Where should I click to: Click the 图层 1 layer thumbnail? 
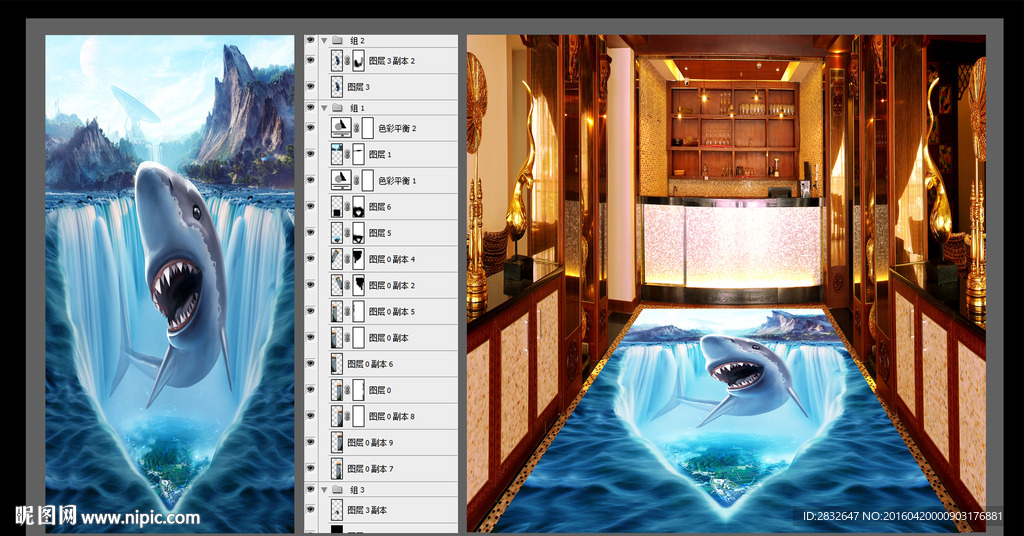click(x=337, y=154)
